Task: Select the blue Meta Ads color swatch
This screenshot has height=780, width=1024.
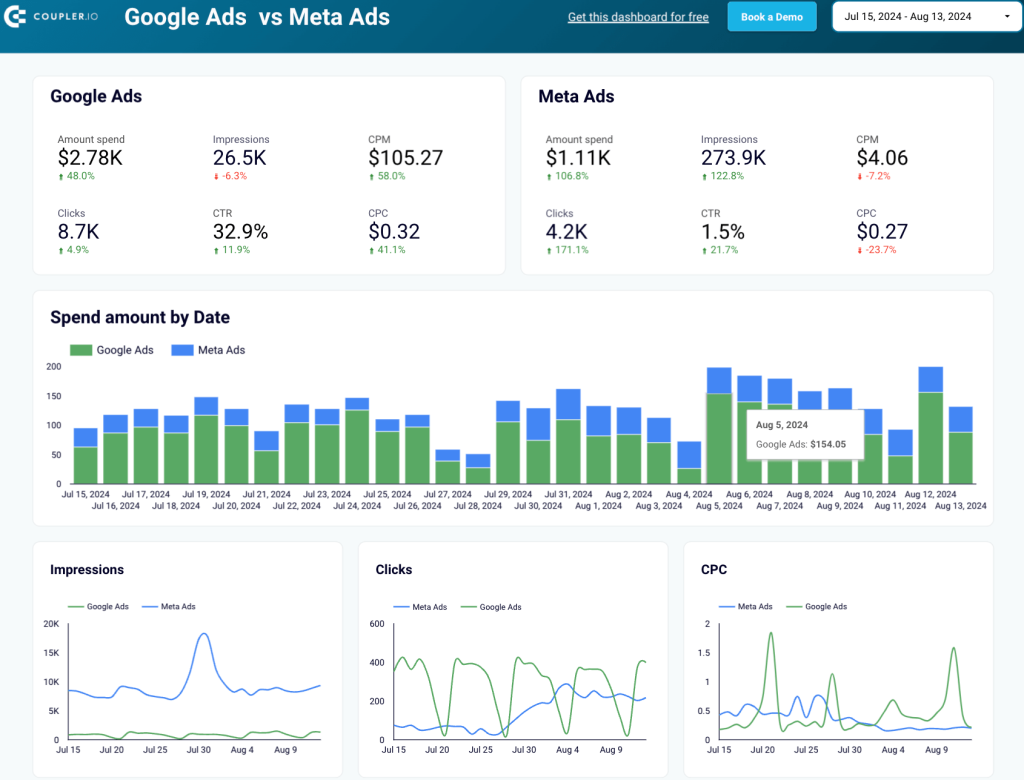Action: pos(181,350)
